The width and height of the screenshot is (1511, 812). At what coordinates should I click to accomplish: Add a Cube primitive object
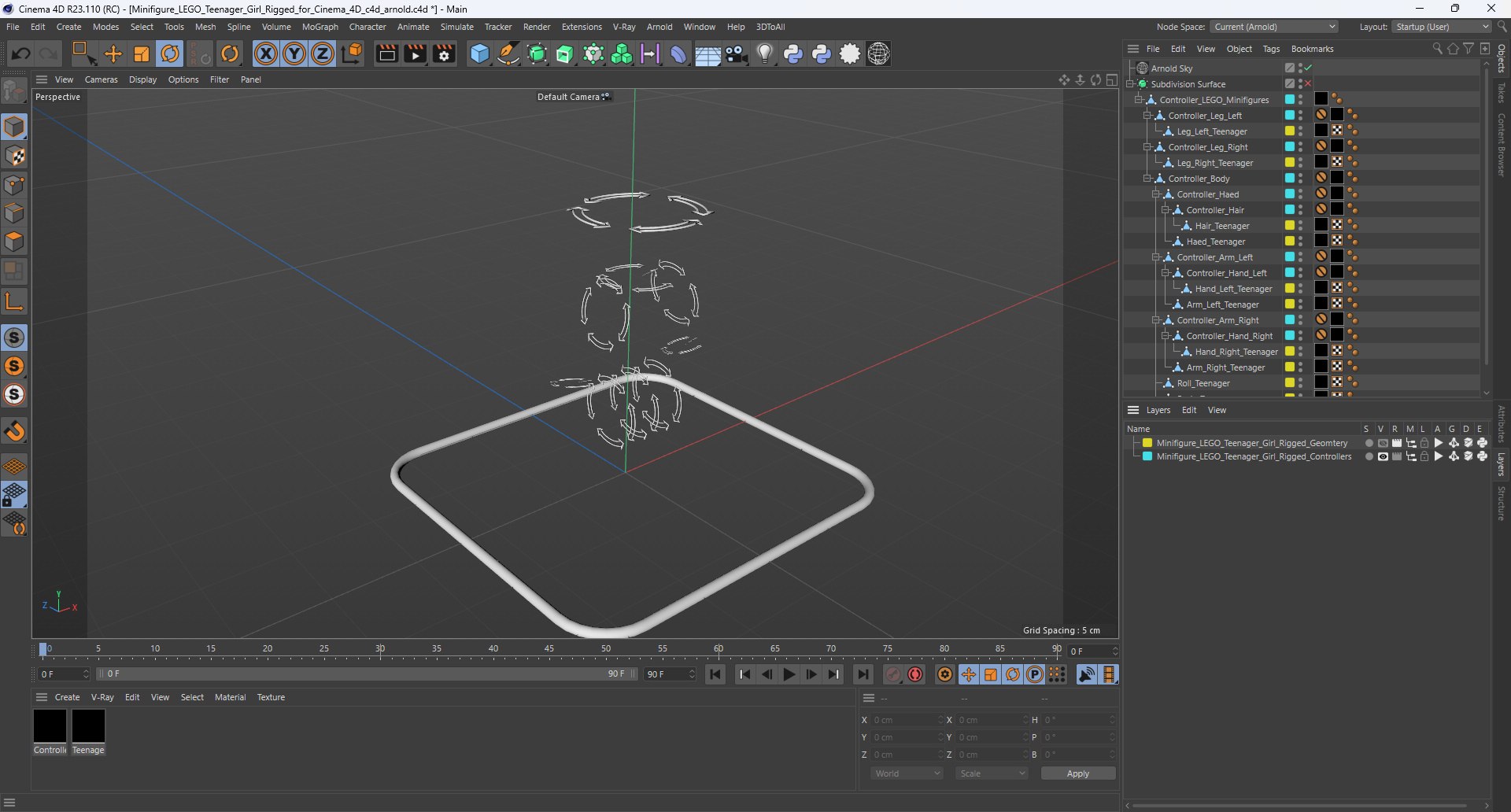click(x=479, y=54)
